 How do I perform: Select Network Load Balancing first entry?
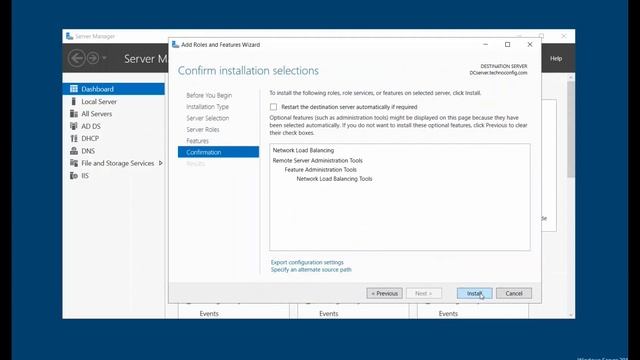tap(303, 150)
